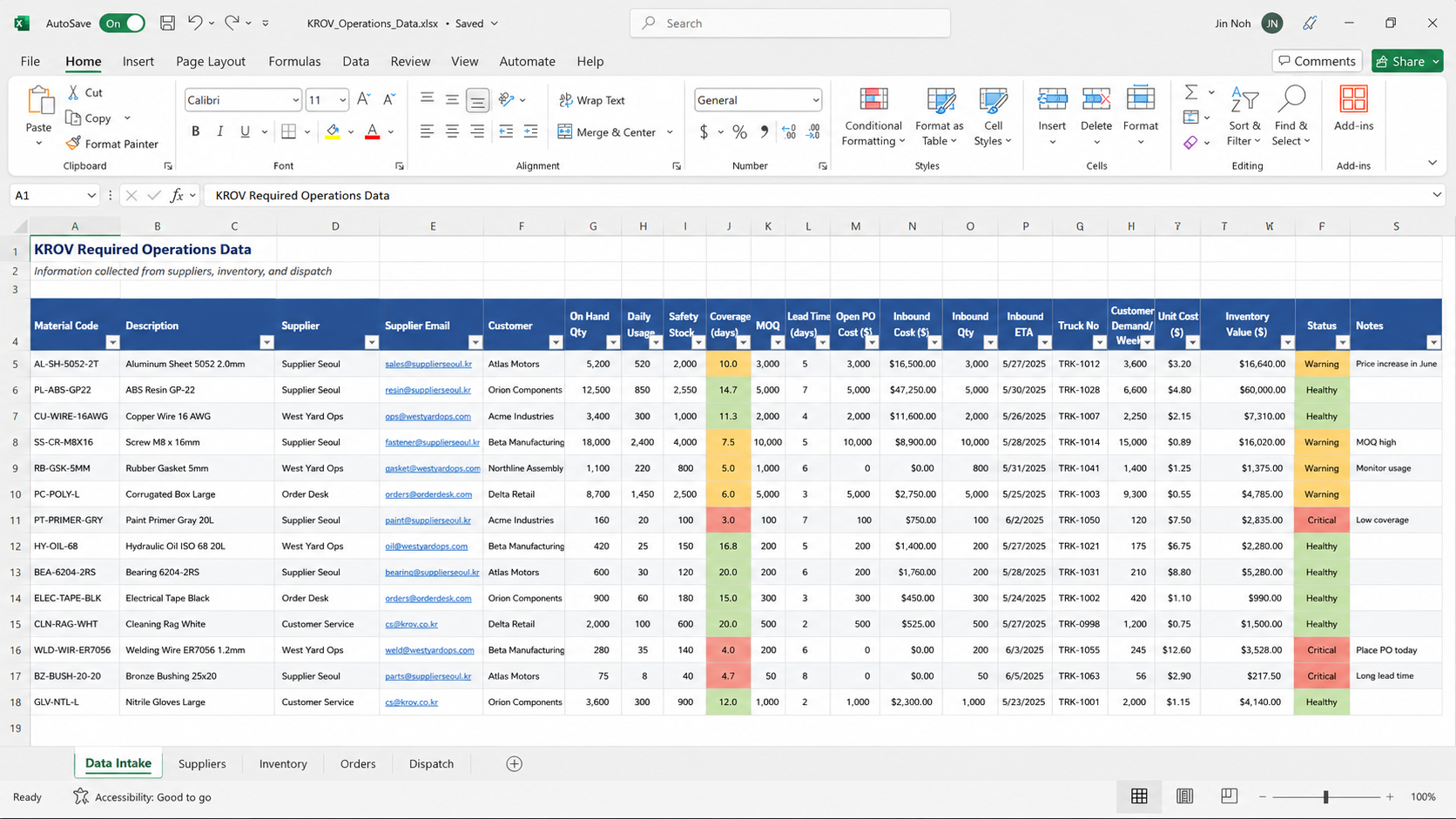This screenshot has height=819, width=1456.
Task: Toggle AutoSave switch off
Action: [123, 23]
